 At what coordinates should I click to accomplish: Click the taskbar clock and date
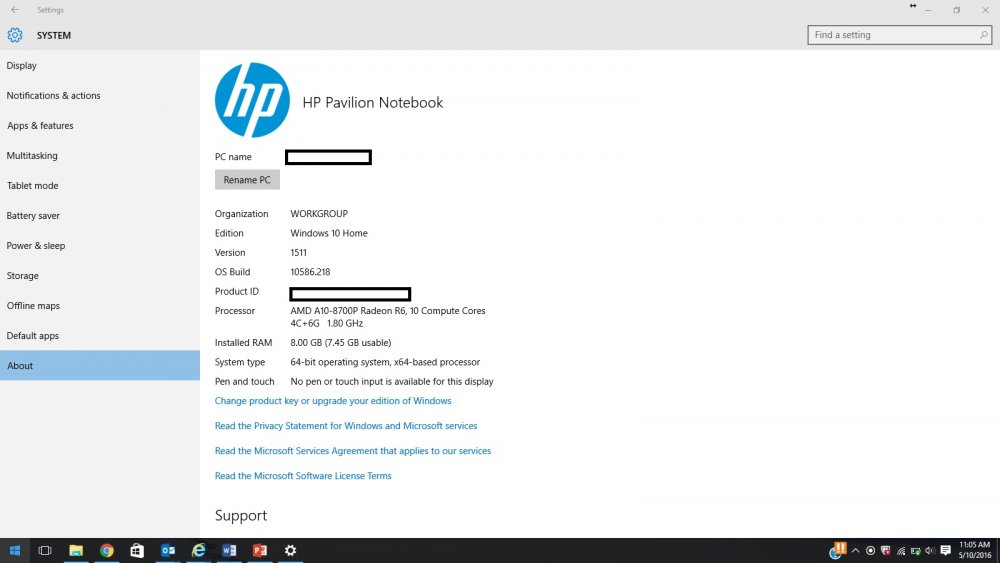pyautogui.click(x=974, y=550)
